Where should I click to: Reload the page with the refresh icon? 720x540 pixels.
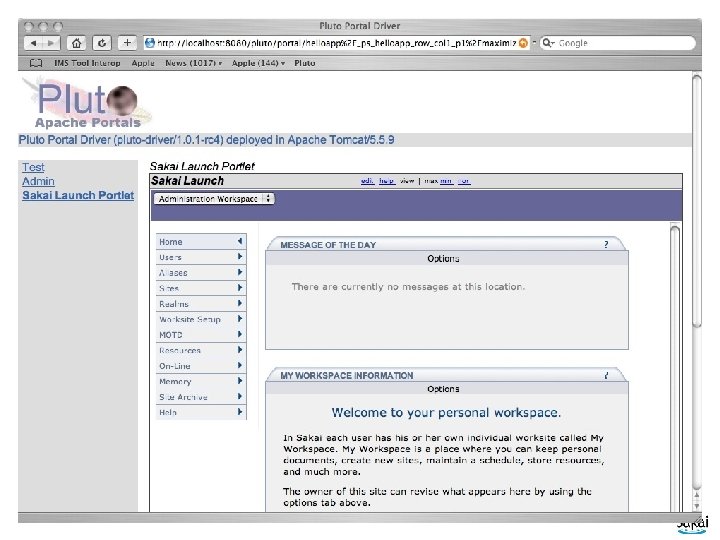tap(101, 43)
